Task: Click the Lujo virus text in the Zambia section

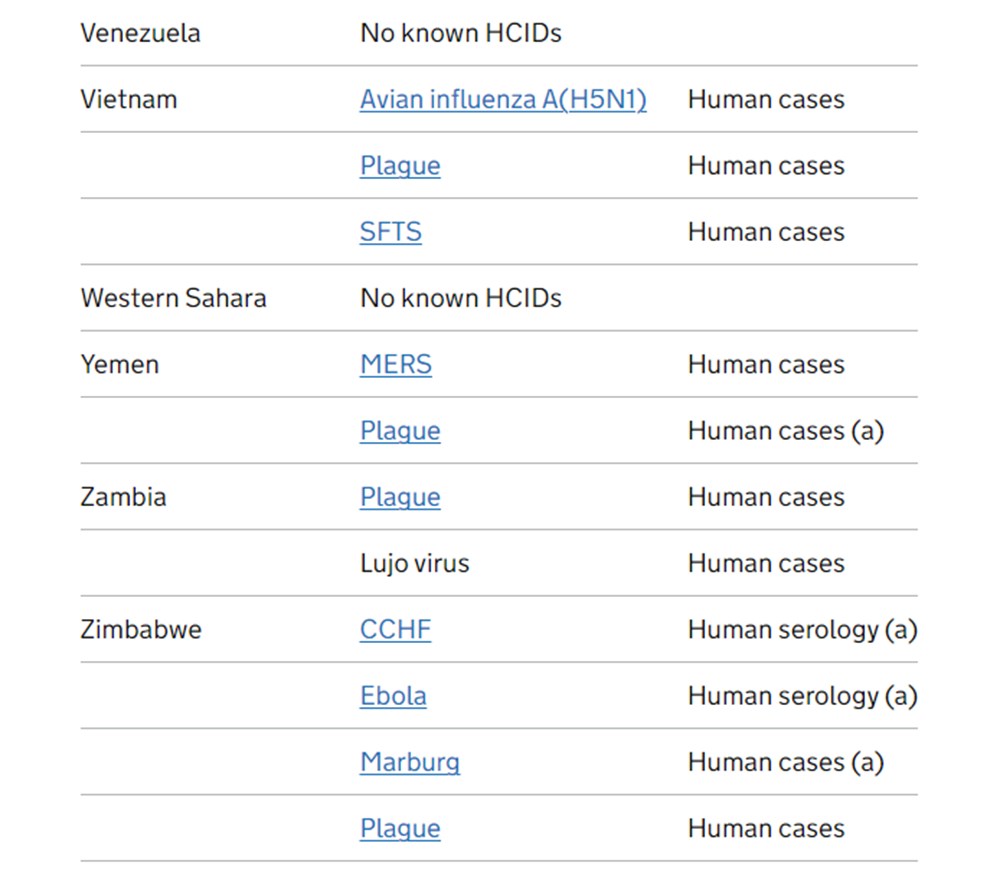Action: click(x=414, y=564)
